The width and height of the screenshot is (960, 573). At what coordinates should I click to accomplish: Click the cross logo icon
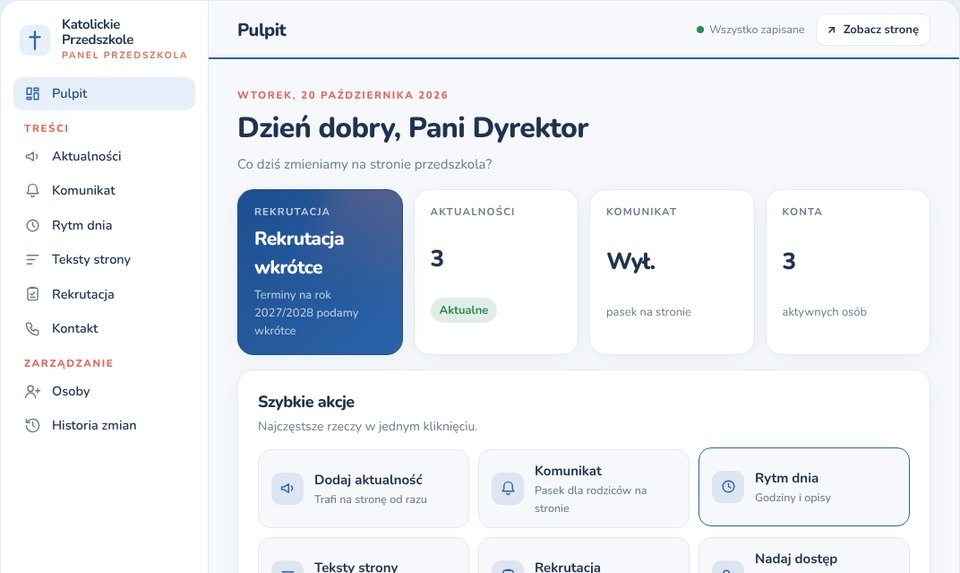(x=35, y=40)
